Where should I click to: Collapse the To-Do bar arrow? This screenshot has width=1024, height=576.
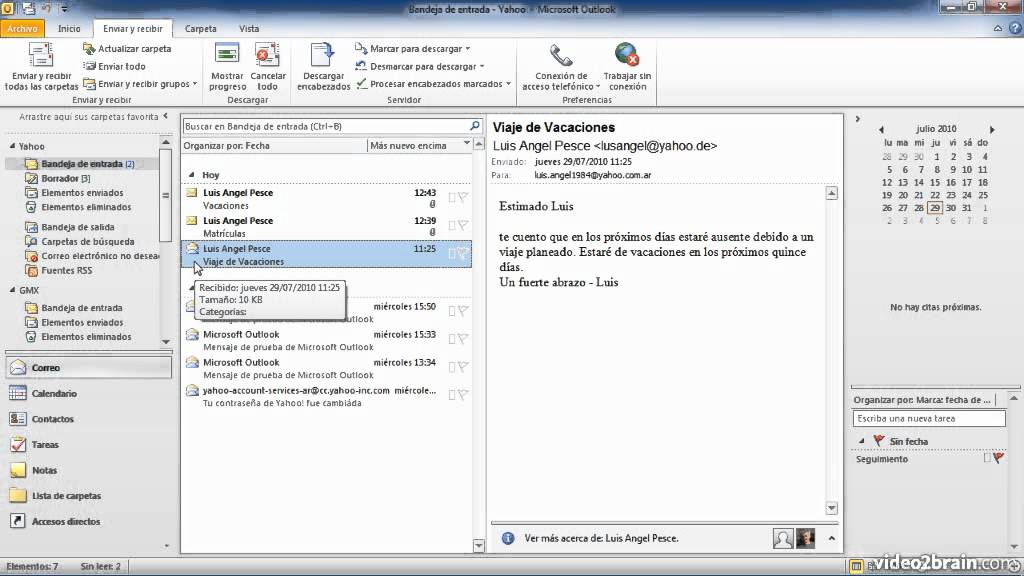(857, 119)
